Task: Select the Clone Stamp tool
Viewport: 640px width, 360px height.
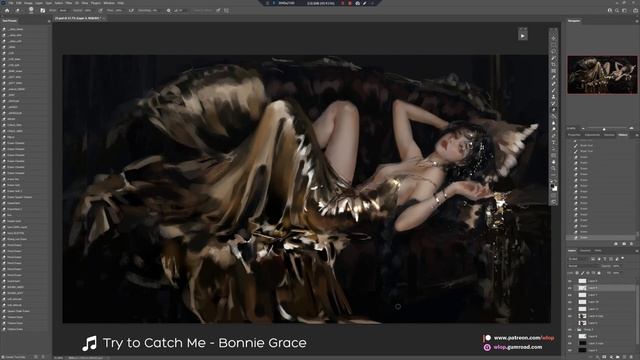Action: (554, 97)
